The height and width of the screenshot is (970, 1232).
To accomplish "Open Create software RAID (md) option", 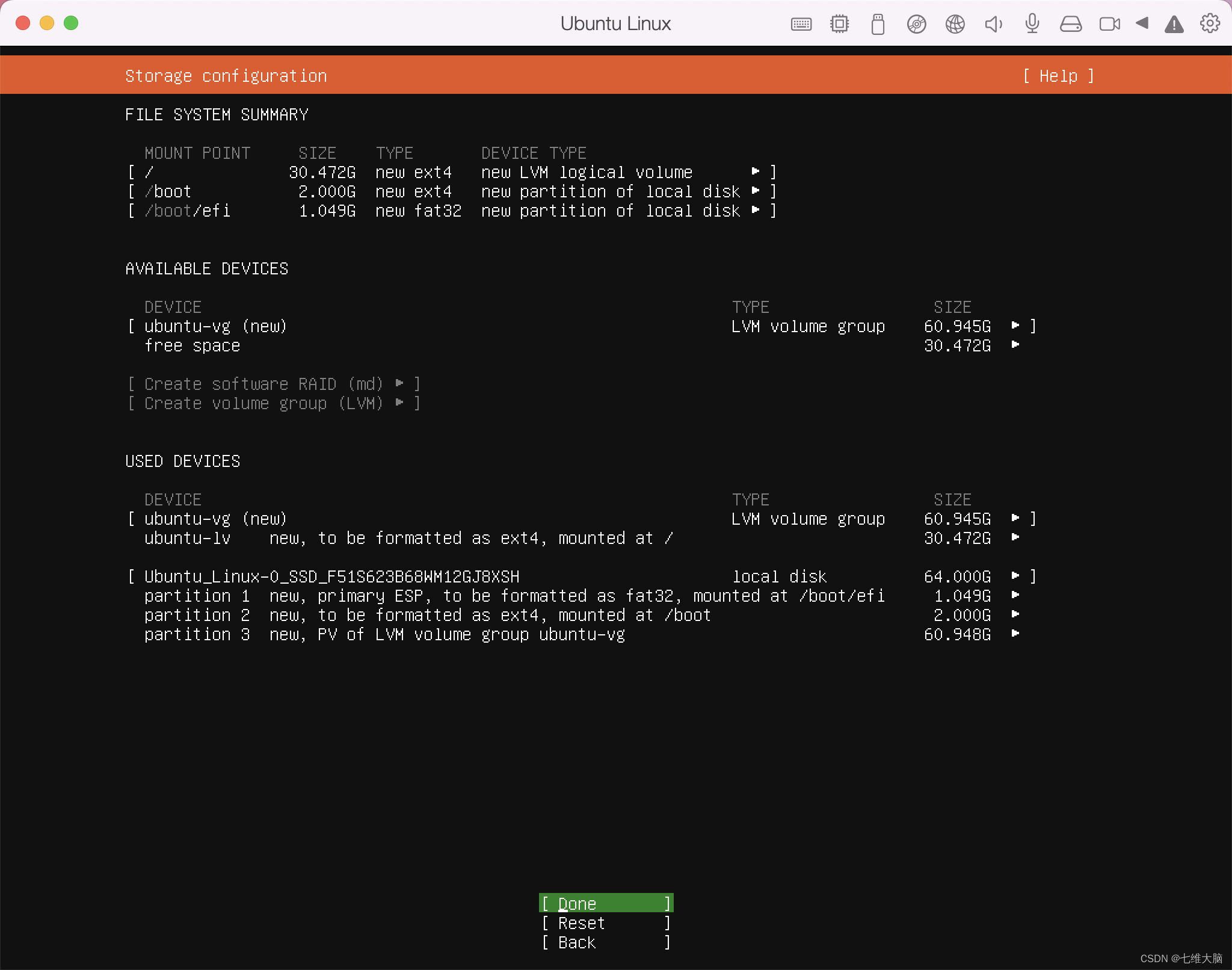I will (x=274, y=384).
